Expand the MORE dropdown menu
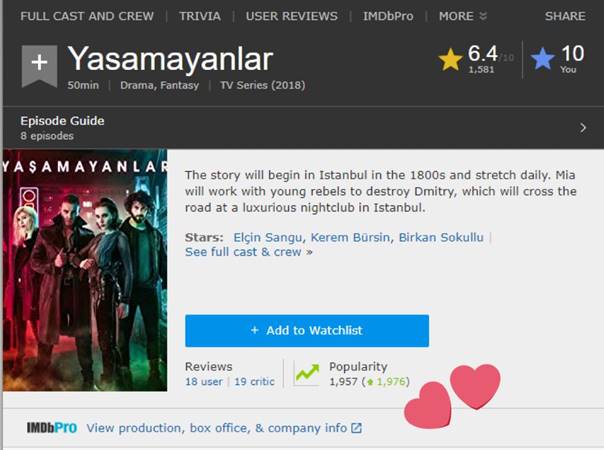604x450 pixels. tap(463, 16)
